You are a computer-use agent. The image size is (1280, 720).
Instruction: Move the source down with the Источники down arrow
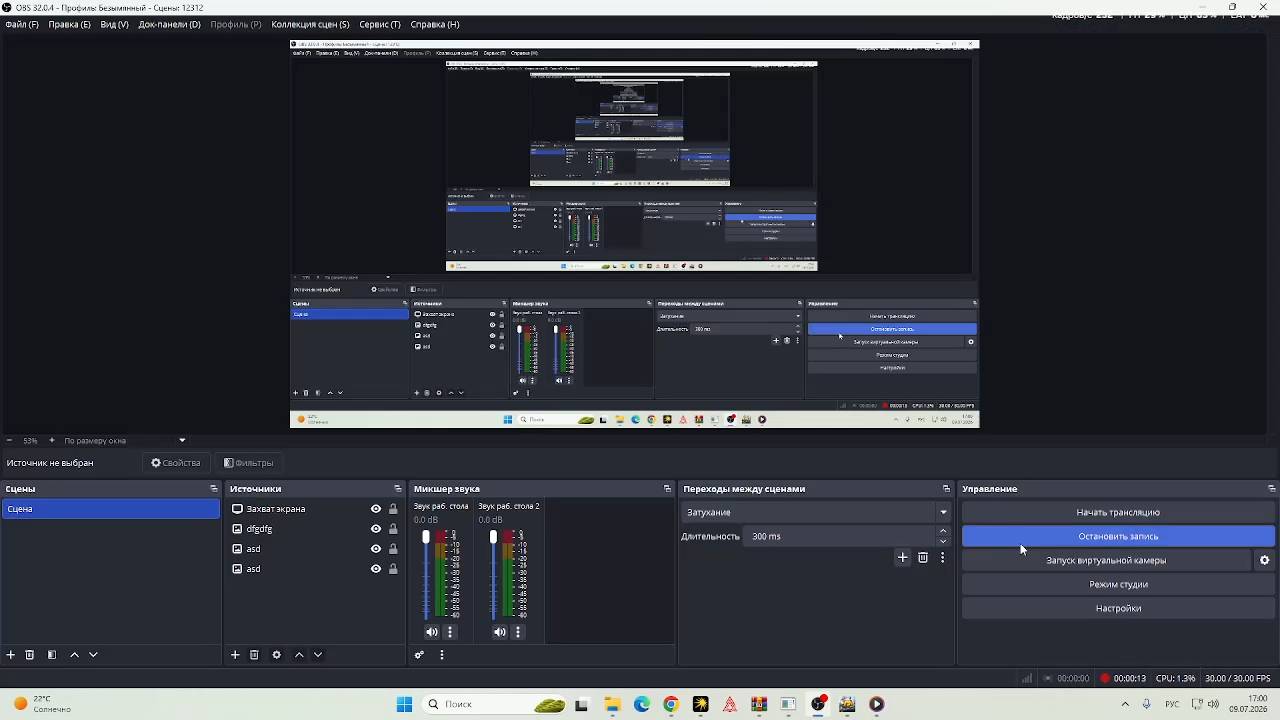point(318,655)
